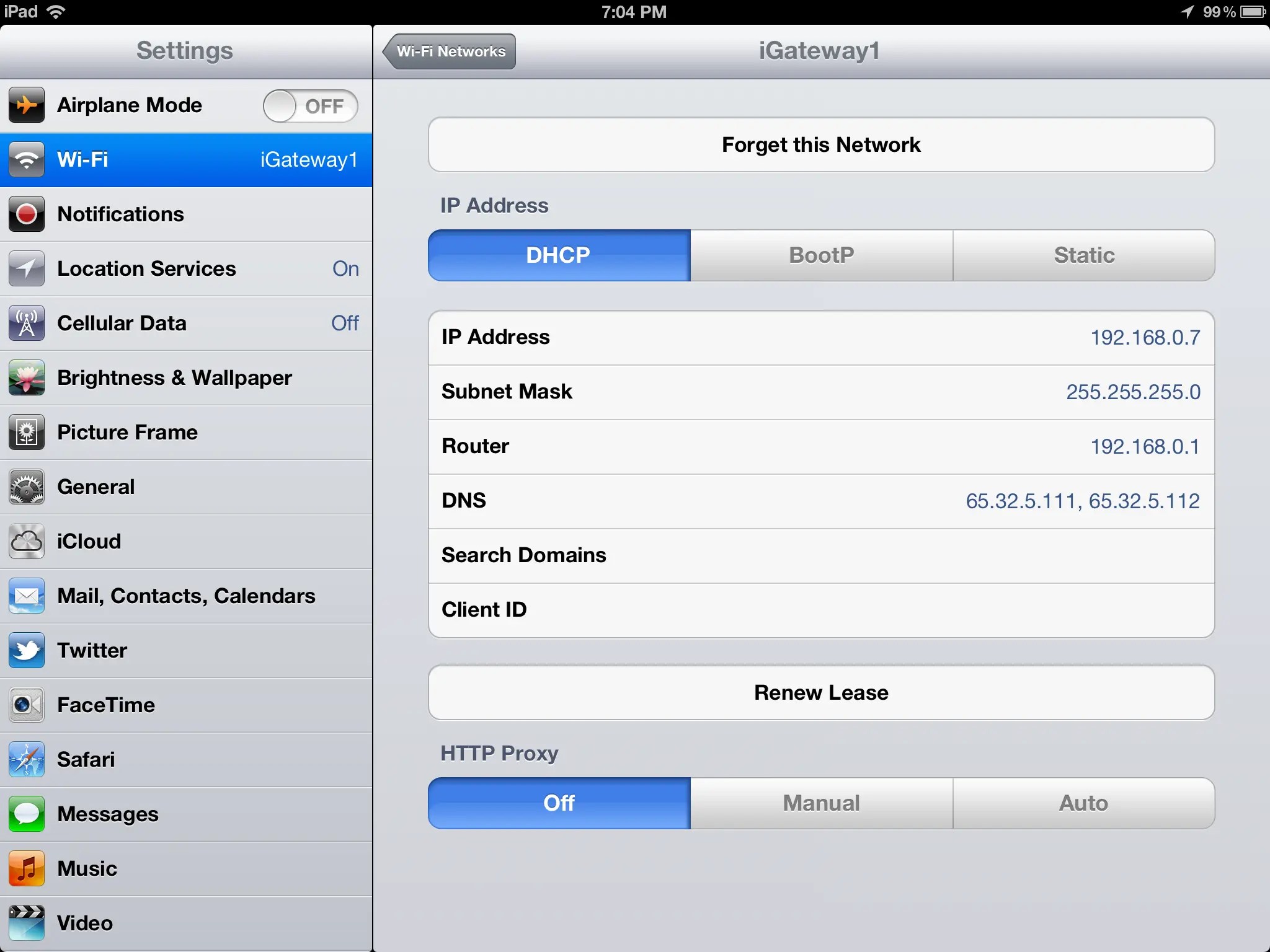Tap the Twitter bird icon
Viewport: 1270px width, 952px height.
point(27,650)
